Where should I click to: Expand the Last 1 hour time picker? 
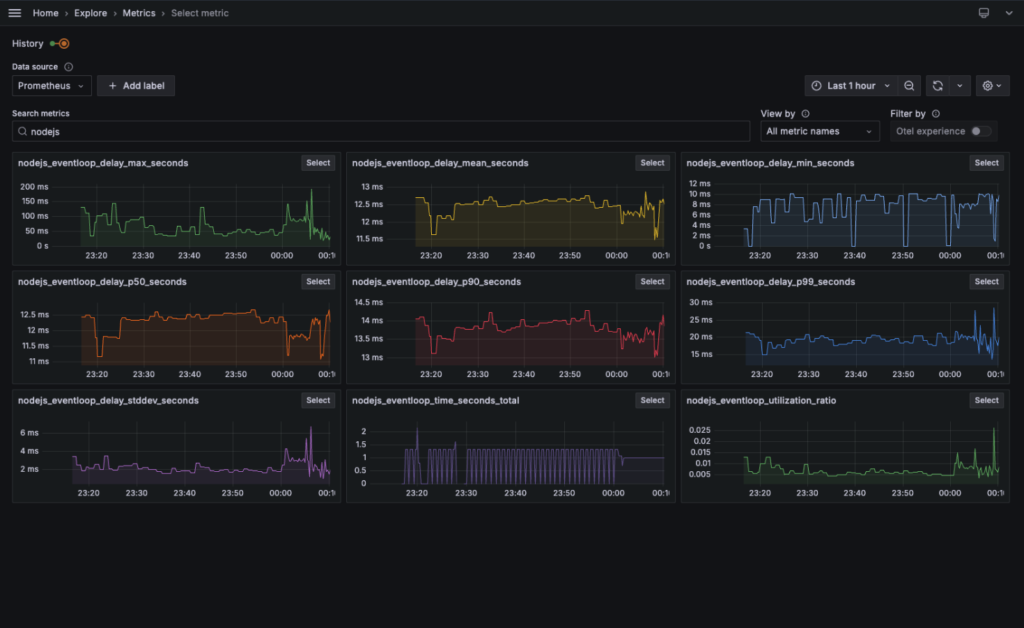[850, 86]
